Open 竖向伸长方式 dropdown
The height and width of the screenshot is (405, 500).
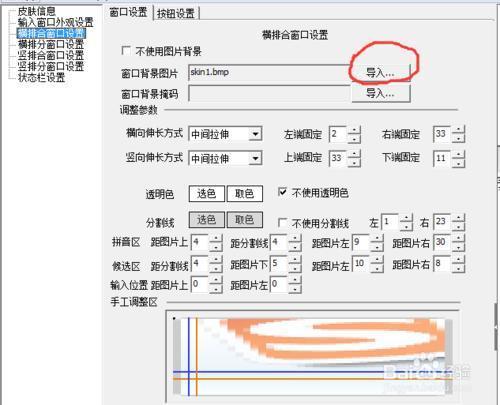[255, 158]
